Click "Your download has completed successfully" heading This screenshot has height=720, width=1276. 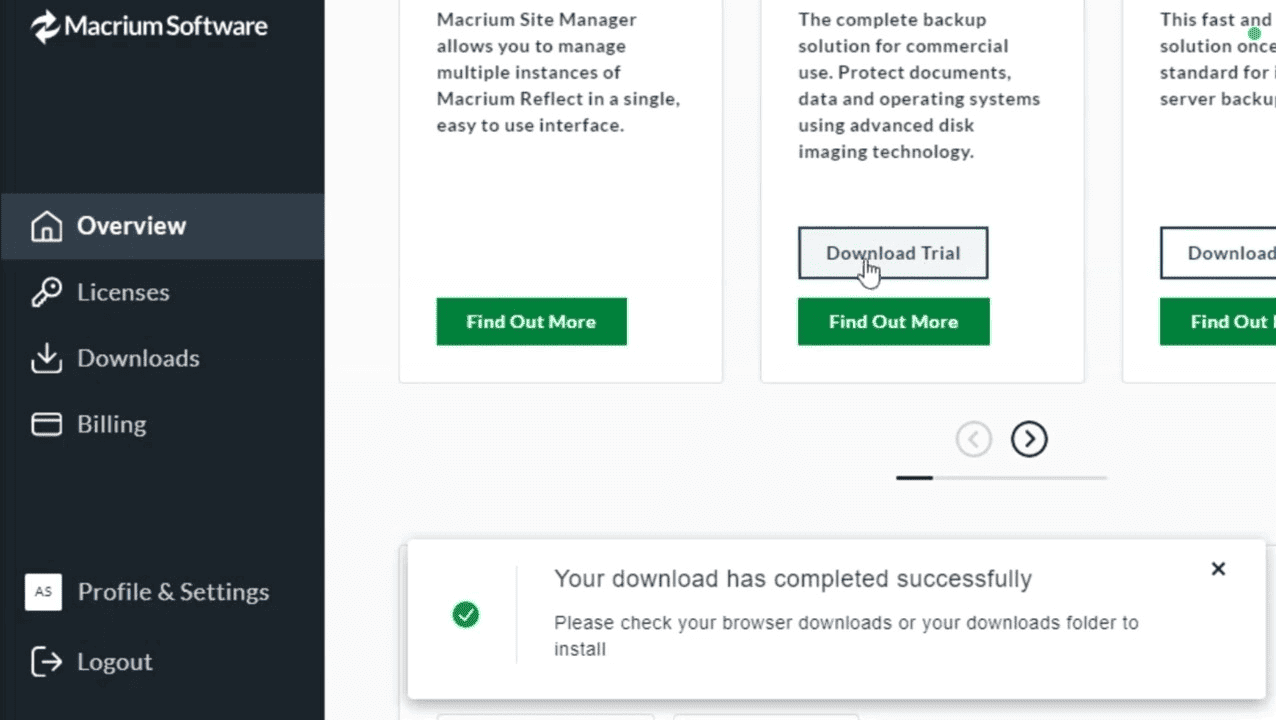[793, 579]
